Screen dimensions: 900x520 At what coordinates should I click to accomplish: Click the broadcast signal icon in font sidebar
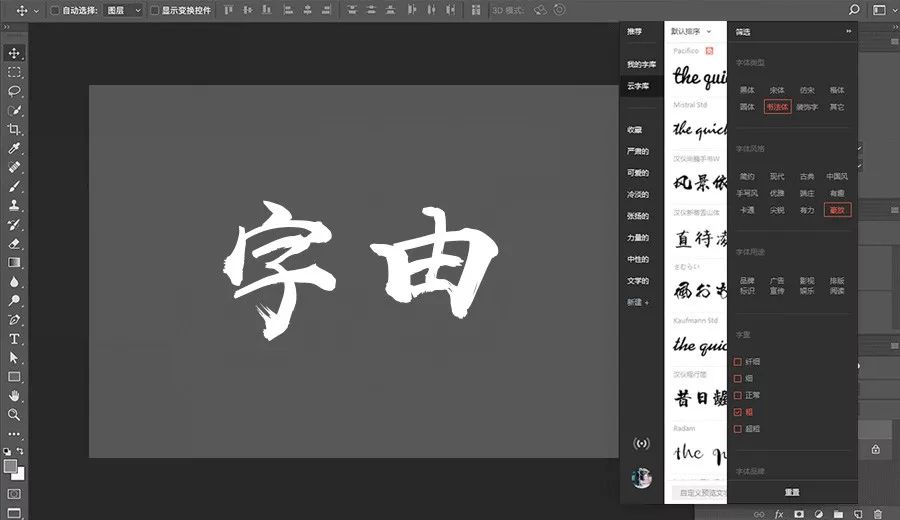pos(641,443)
